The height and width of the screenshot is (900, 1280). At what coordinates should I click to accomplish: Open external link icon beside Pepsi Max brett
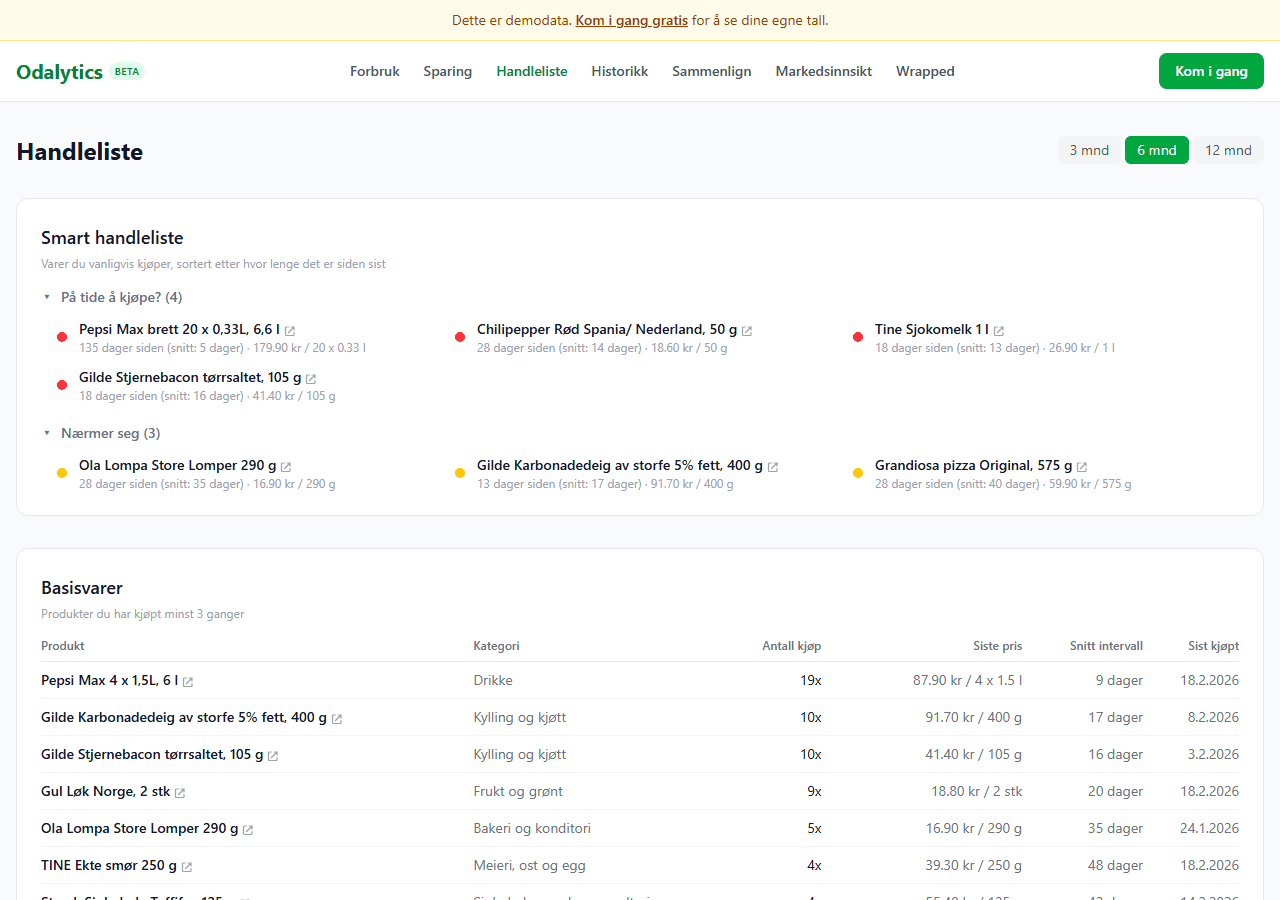(290, 331)
